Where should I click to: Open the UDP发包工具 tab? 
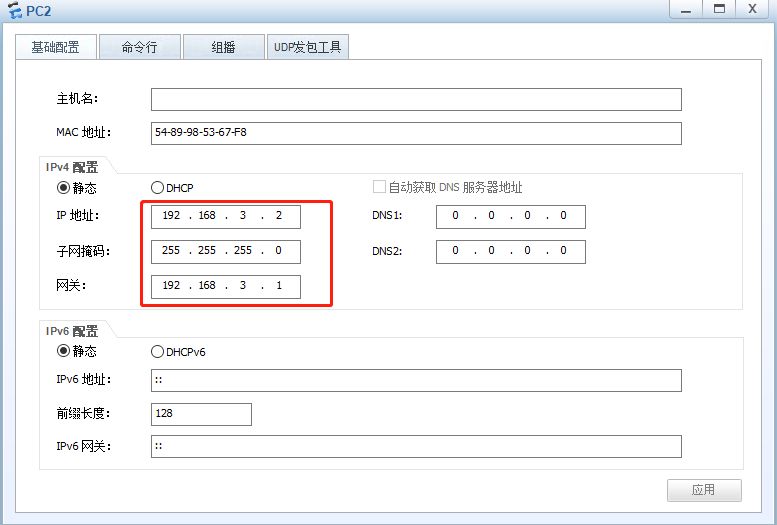[308, 47]
